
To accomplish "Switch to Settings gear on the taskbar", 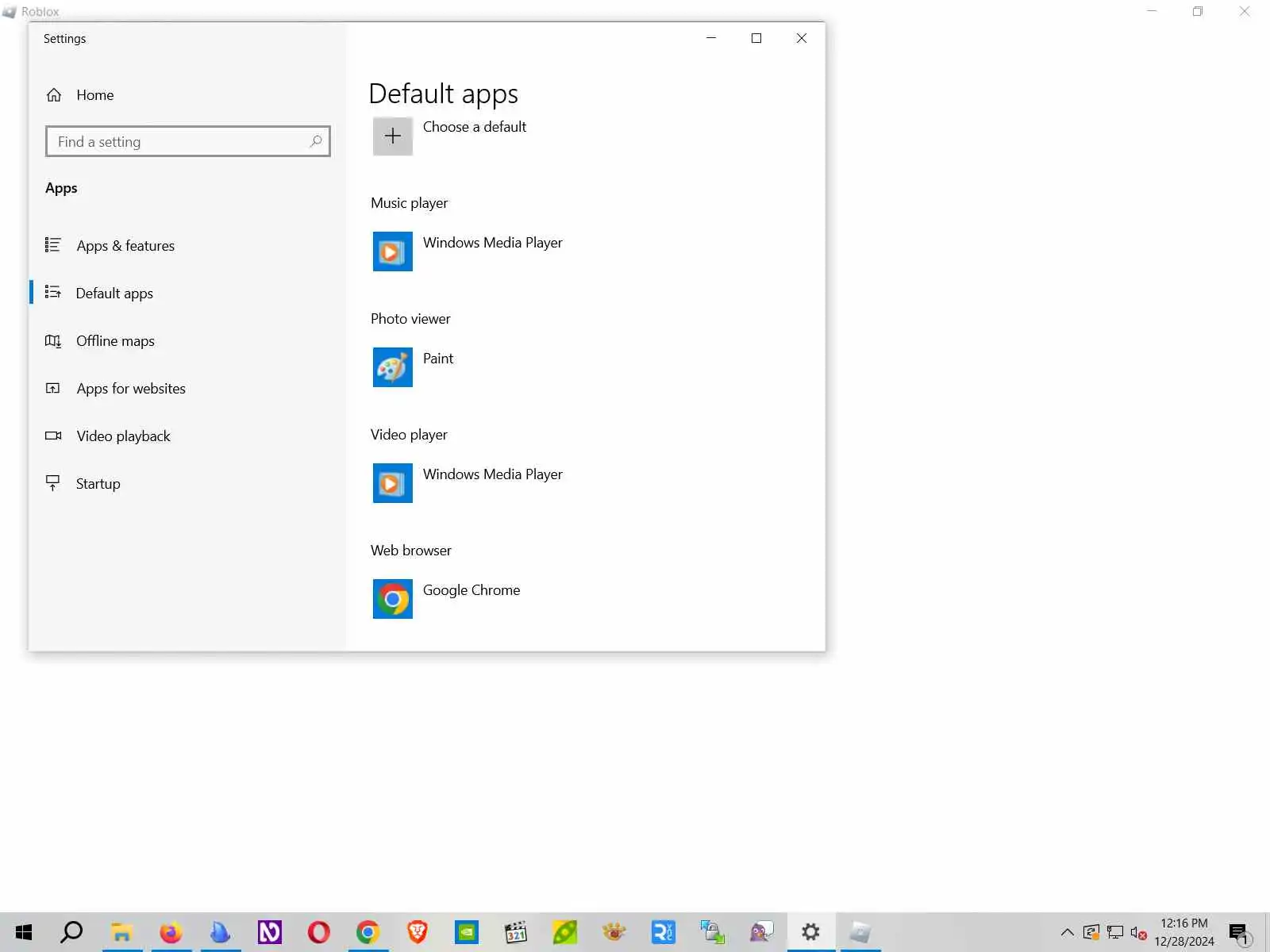I will (x=810, y=932).
